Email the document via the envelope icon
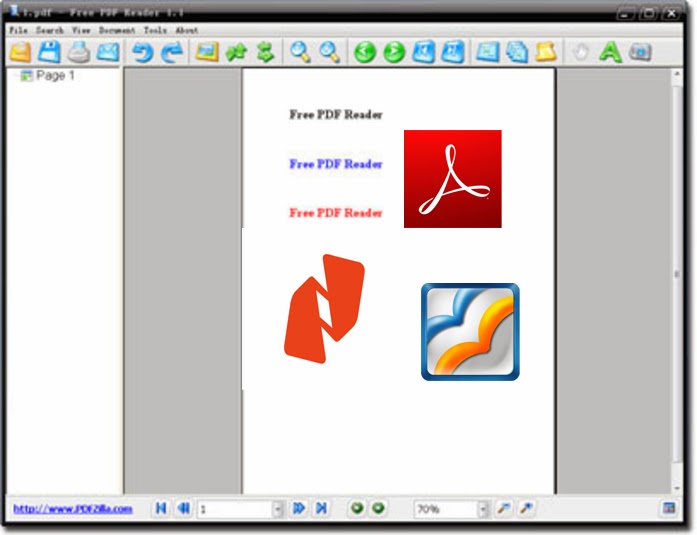This screenshot has height=535, width=697. 108,52
